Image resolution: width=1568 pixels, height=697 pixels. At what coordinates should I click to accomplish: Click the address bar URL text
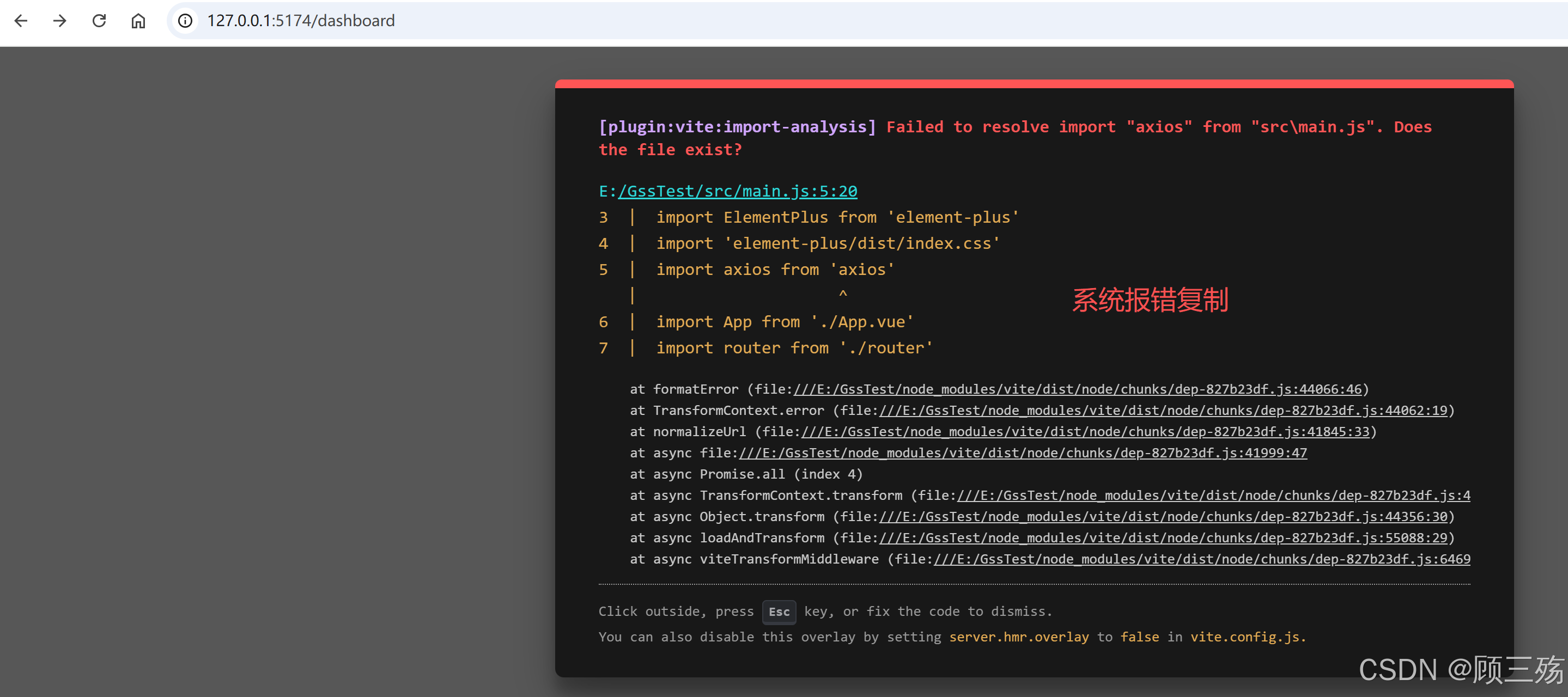[301, 21]
